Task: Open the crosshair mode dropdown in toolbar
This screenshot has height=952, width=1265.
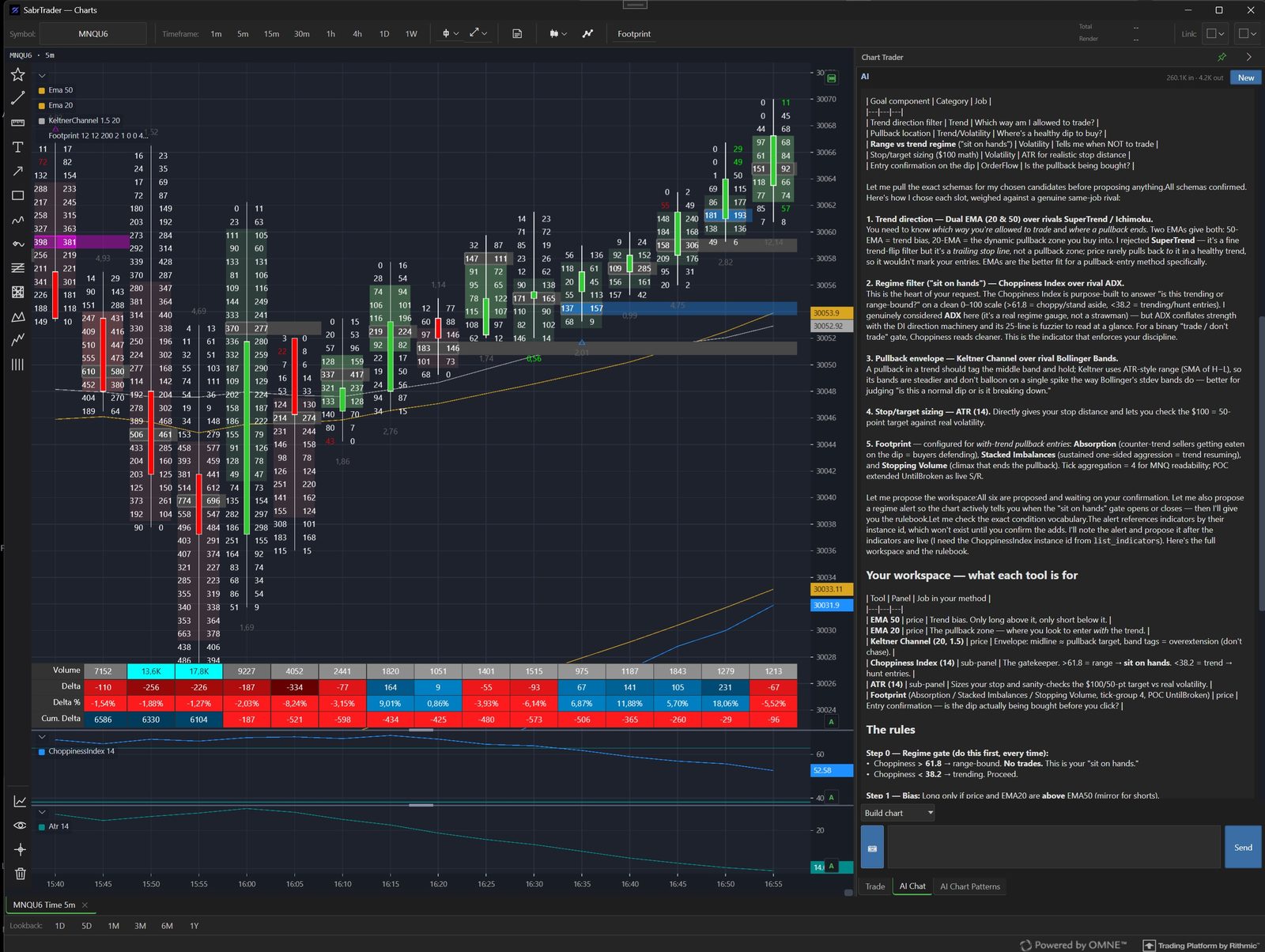Action: pyautogui.click(x=450, y=34)
